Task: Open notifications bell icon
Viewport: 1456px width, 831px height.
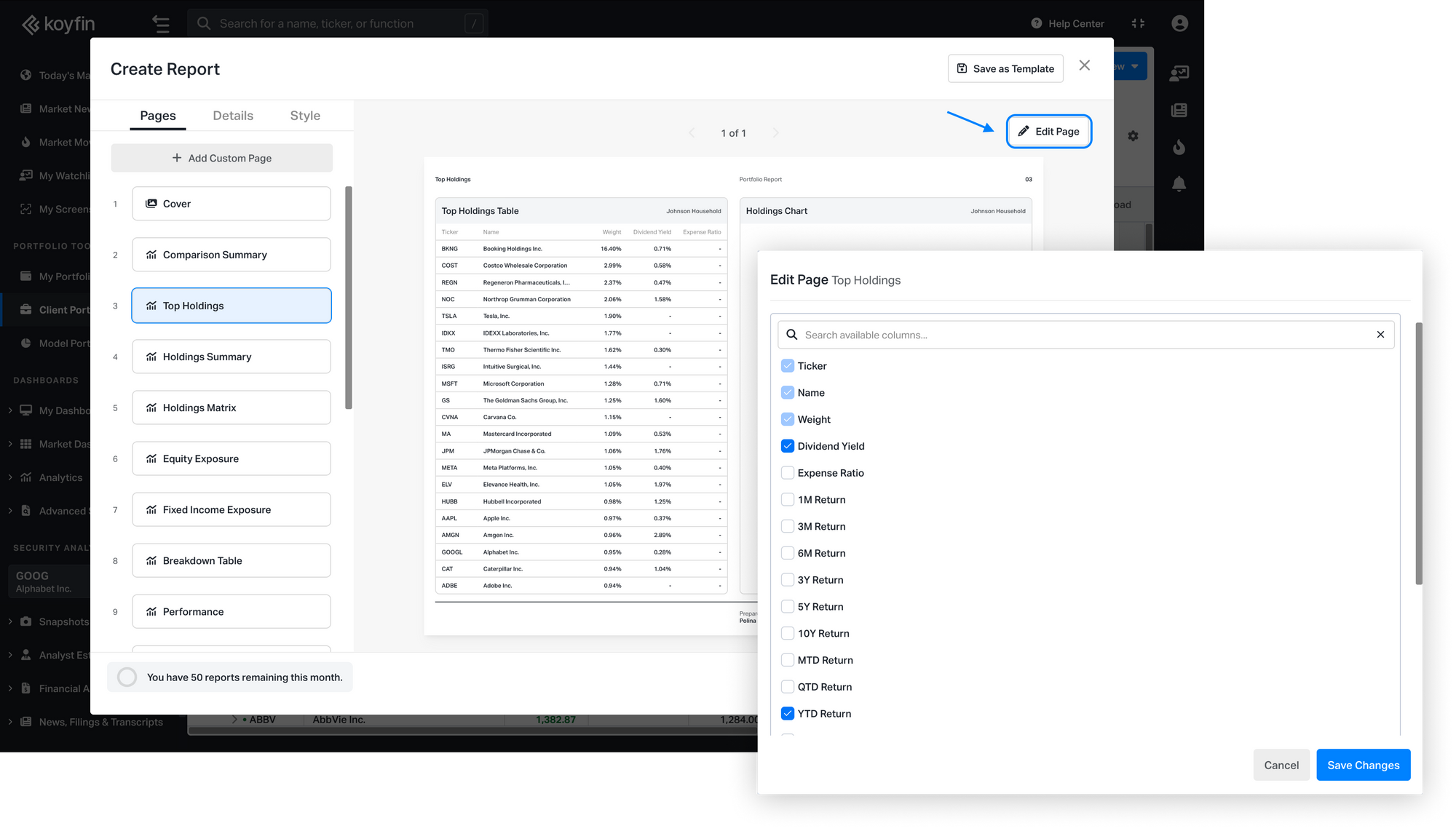Action: click(1179, 183)
